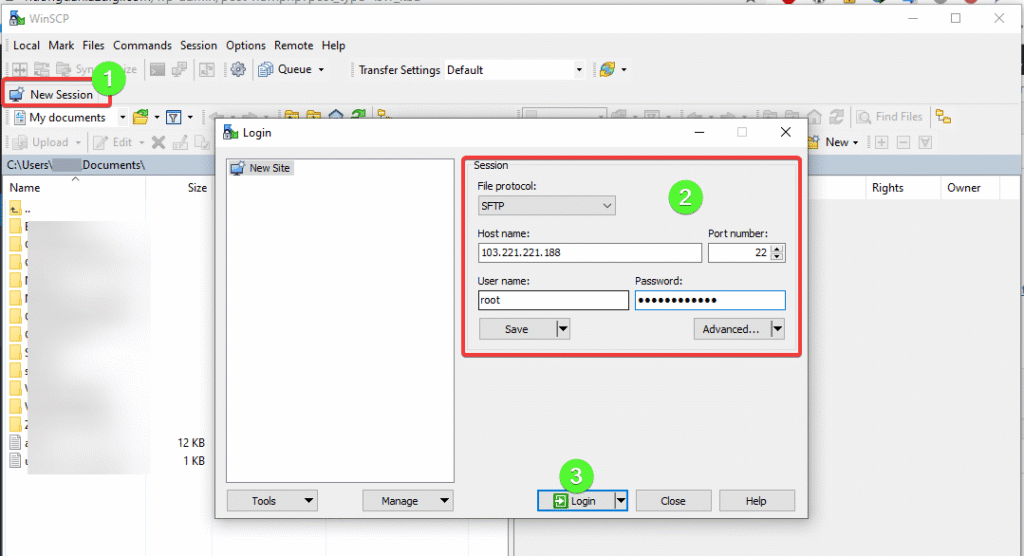Open the File protocol SFTP dropdown
This screenshot has height=556, width=1024.
(x=547, y=205)
